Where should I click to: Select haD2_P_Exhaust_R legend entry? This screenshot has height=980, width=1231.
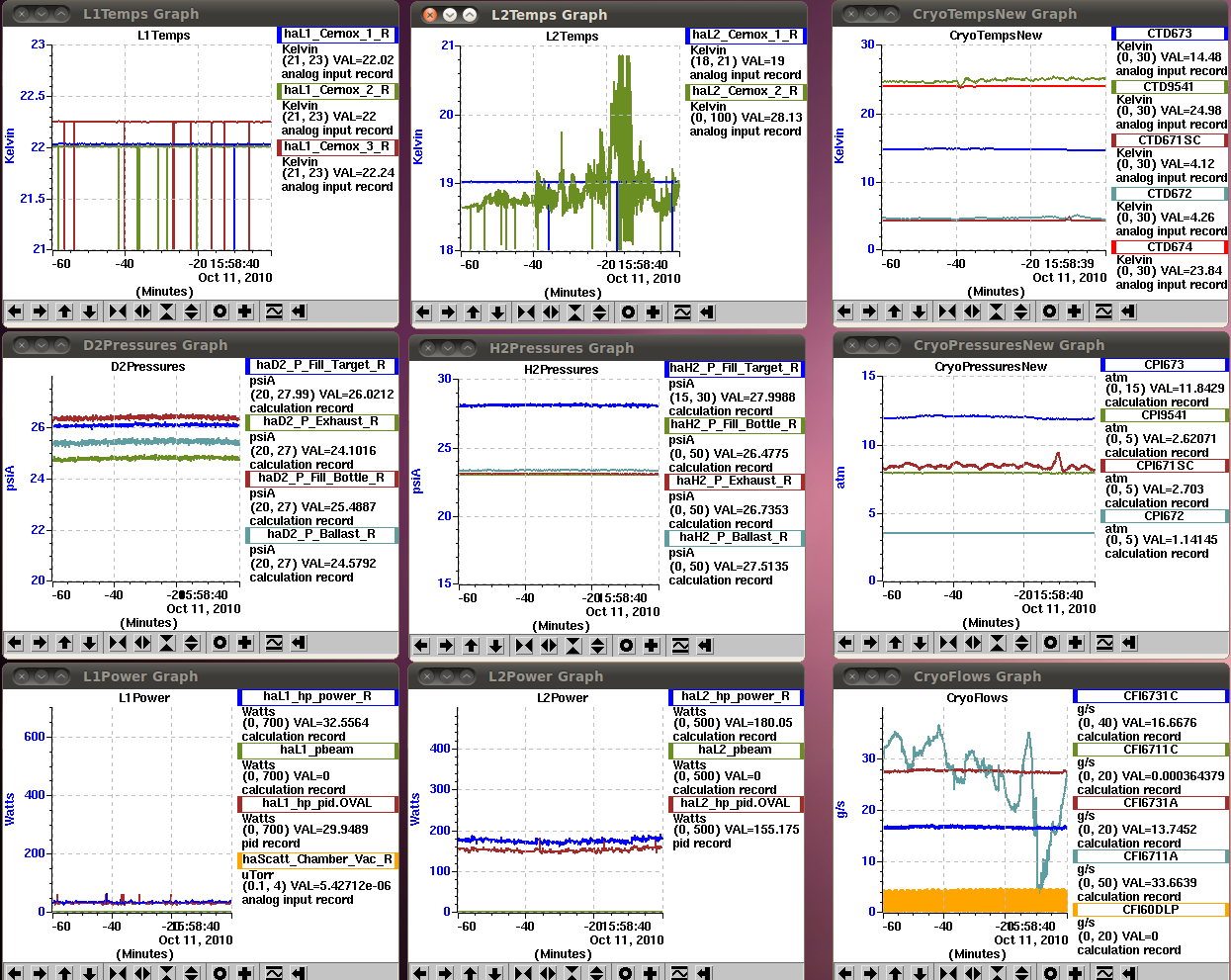pos(321,421)
